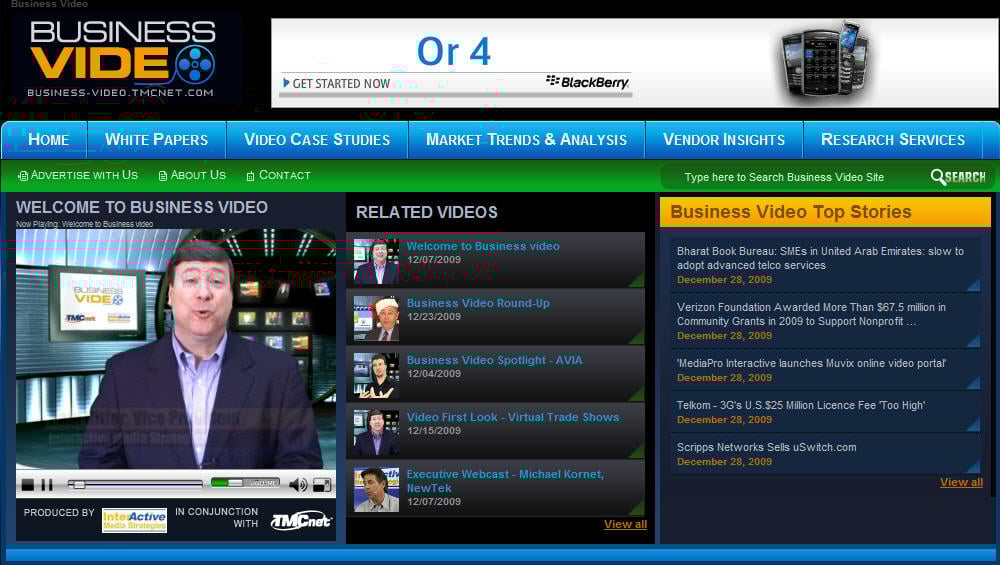Open the Vendor Insights tab
The height and width of the screenshot is (565, 1000).
[x=723, y=140]
